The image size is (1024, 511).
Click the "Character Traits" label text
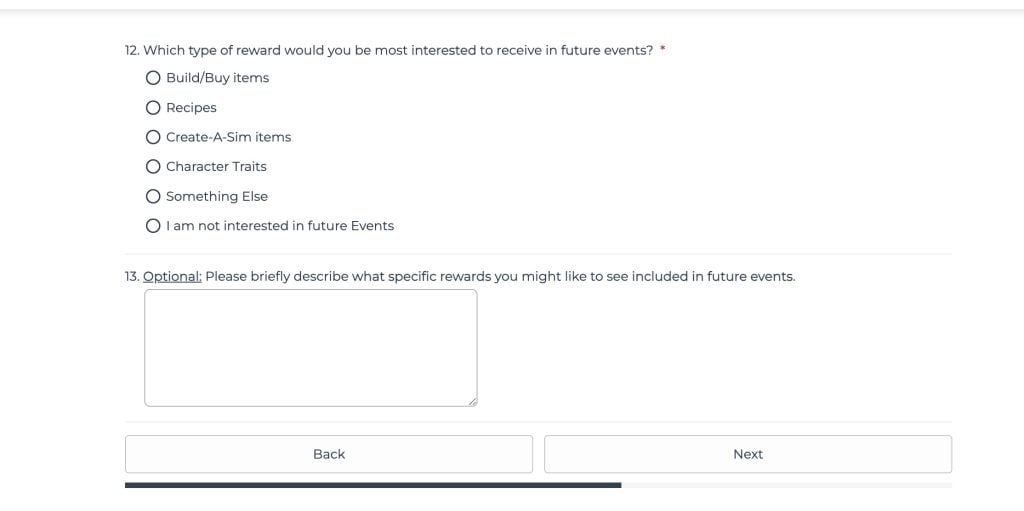coord(216,167)
